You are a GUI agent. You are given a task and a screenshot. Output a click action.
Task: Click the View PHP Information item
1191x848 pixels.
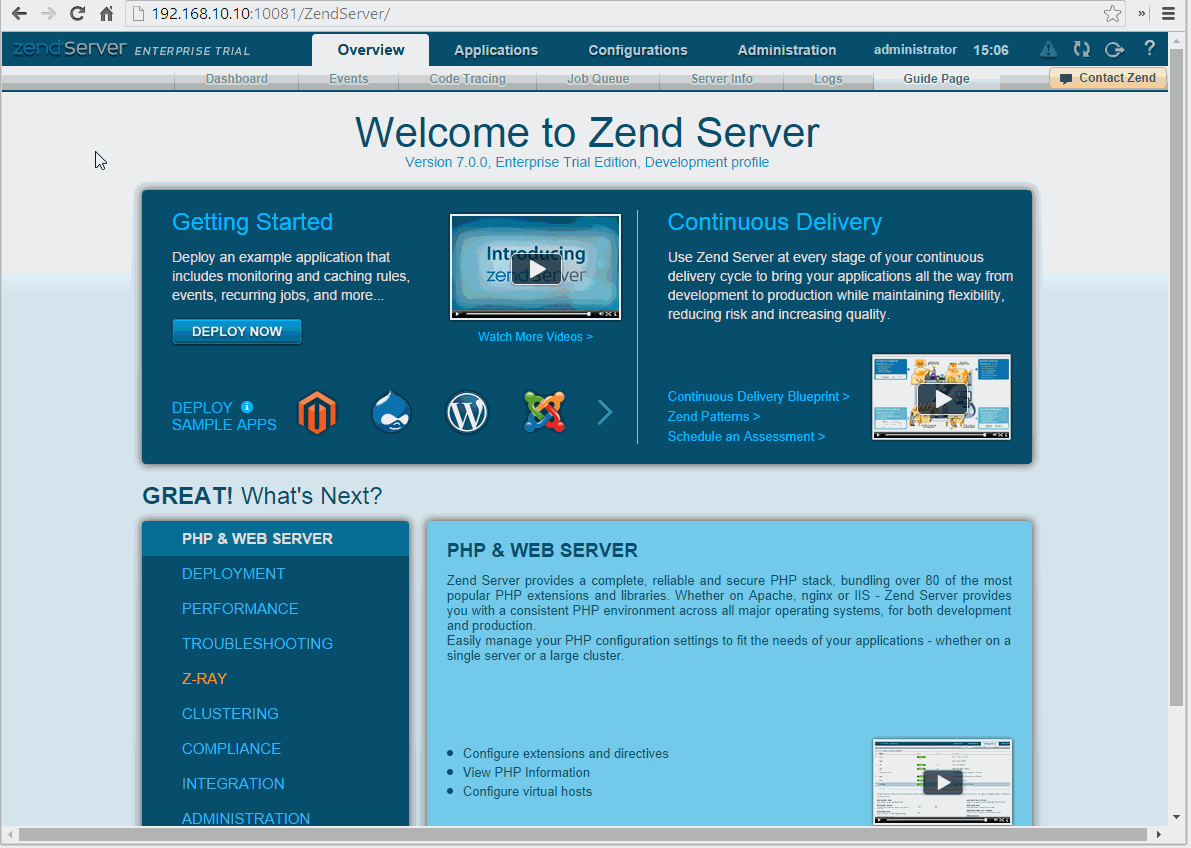pyautogui.click(x=526, y=773)
